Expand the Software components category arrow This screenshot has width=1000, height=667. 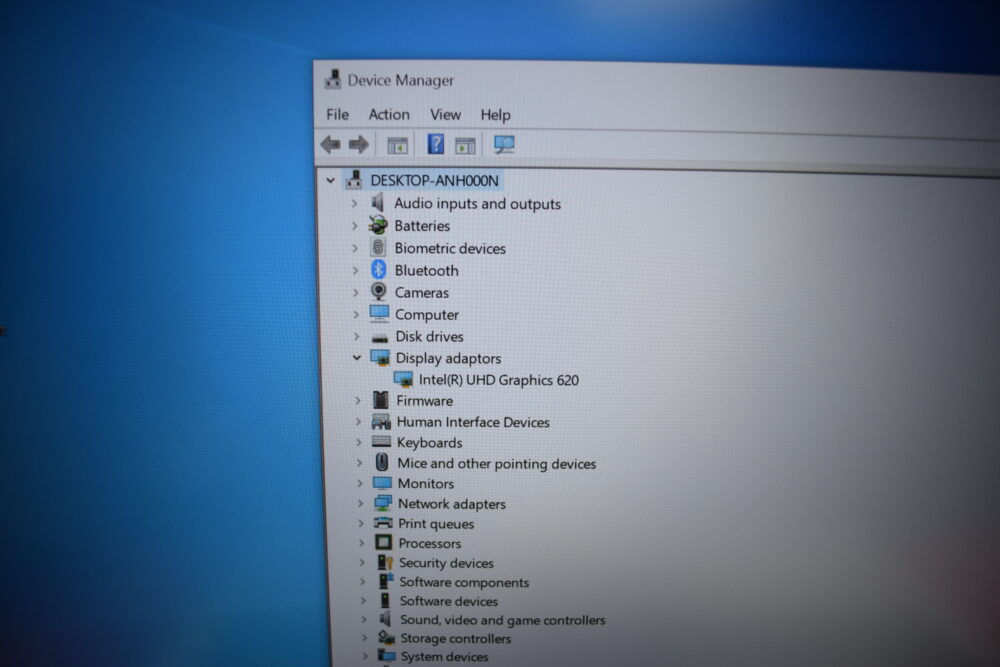coord(363,582)
